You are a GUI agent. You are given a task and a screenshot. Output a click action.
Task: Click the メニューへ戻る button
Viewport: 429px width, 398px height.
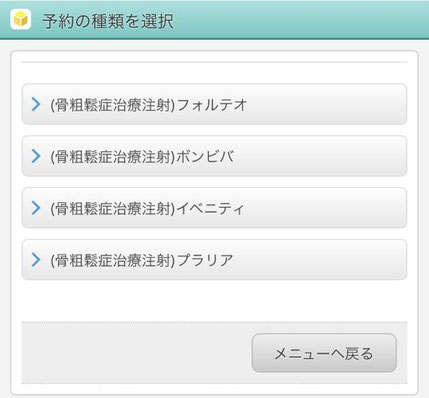pos(324,353)
